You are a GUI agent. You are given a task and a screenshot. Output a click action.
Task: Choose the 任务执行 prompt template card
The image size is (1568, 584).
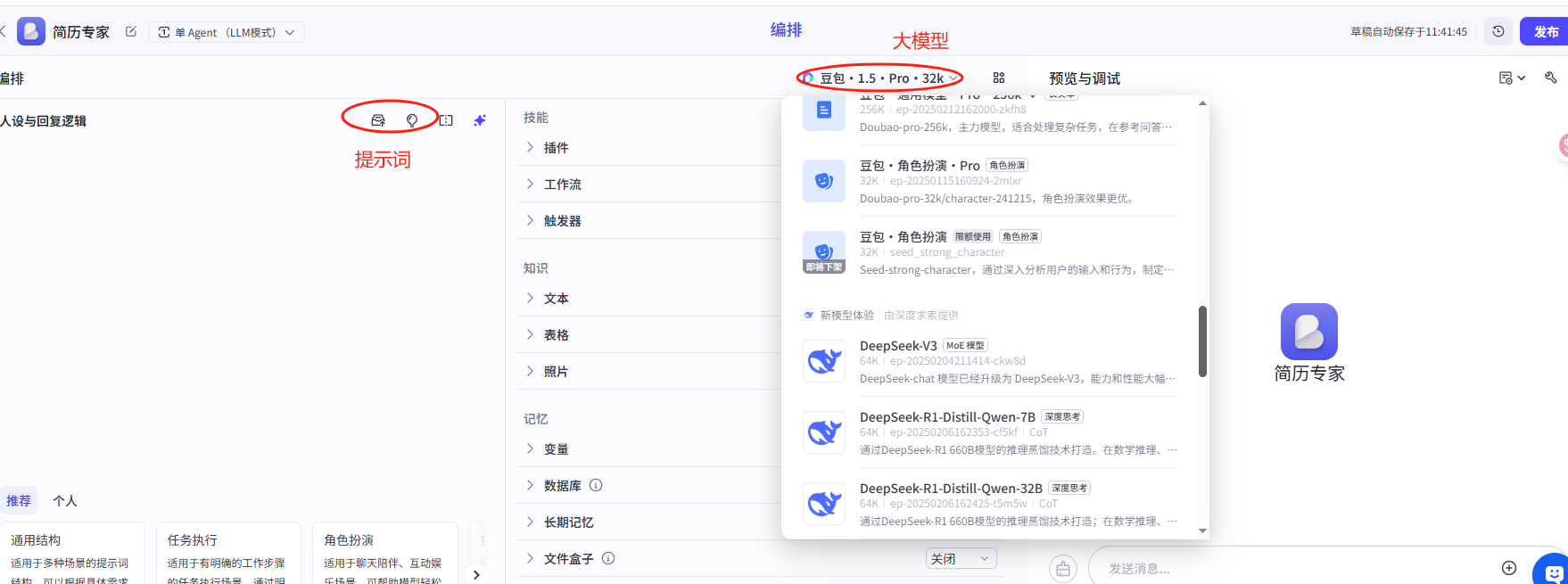(x=228, y=554)
